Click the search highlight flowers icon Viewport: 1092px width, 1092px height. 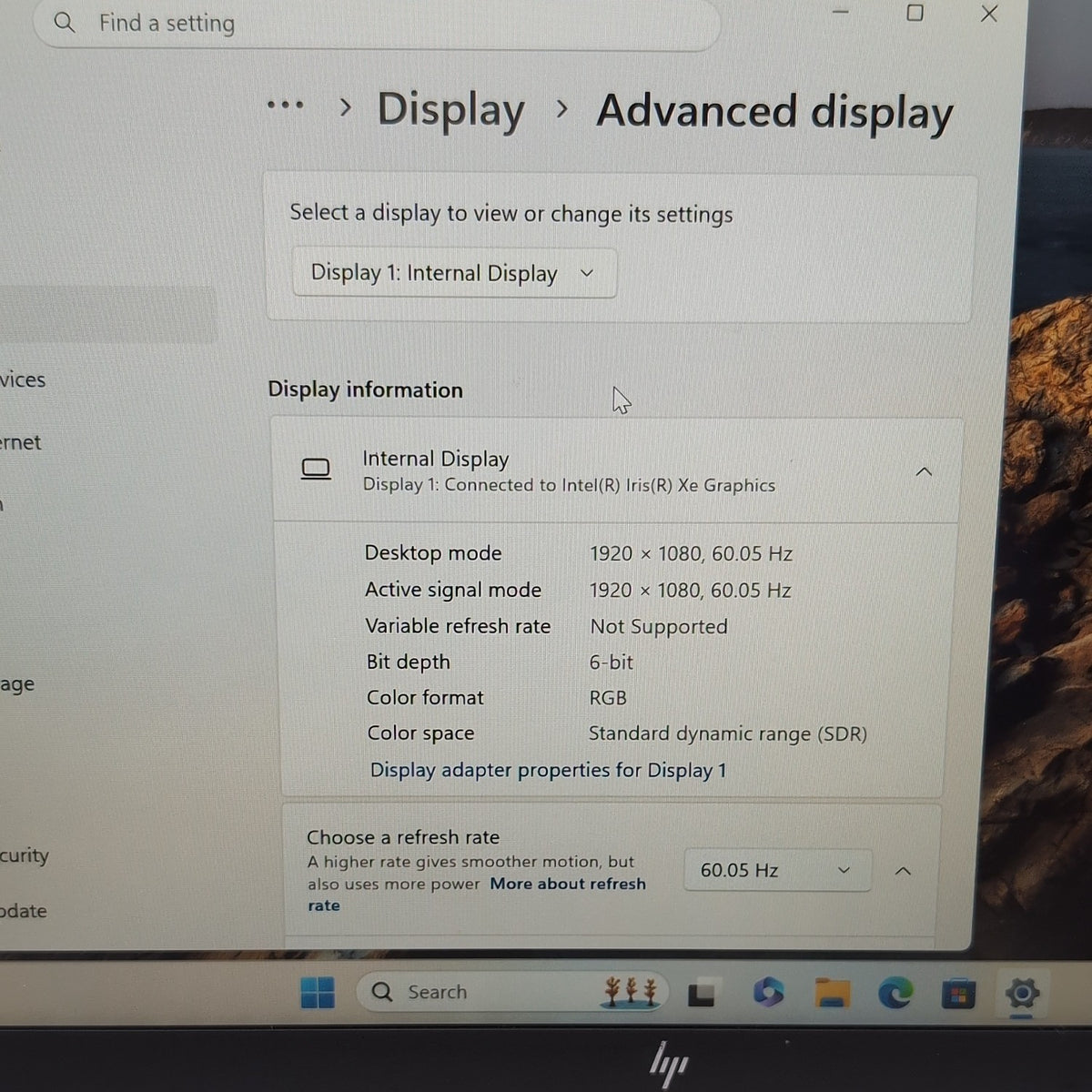631,991
